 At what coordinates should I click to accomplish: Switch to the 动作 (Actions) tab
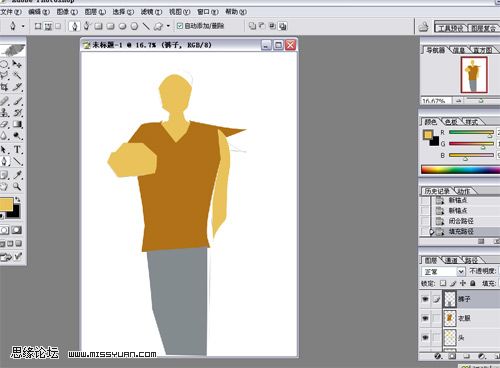point(464,191)
